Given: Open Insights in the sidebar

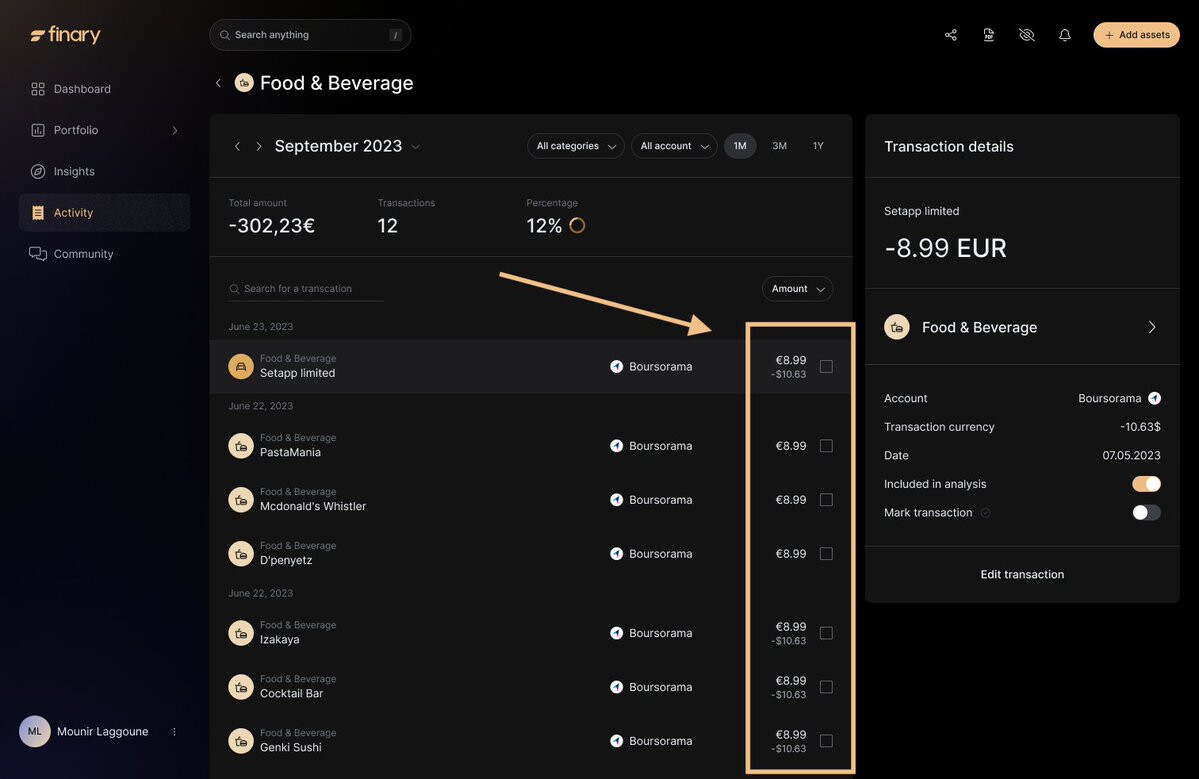Looking at the screenshot, I should (74, 172).
